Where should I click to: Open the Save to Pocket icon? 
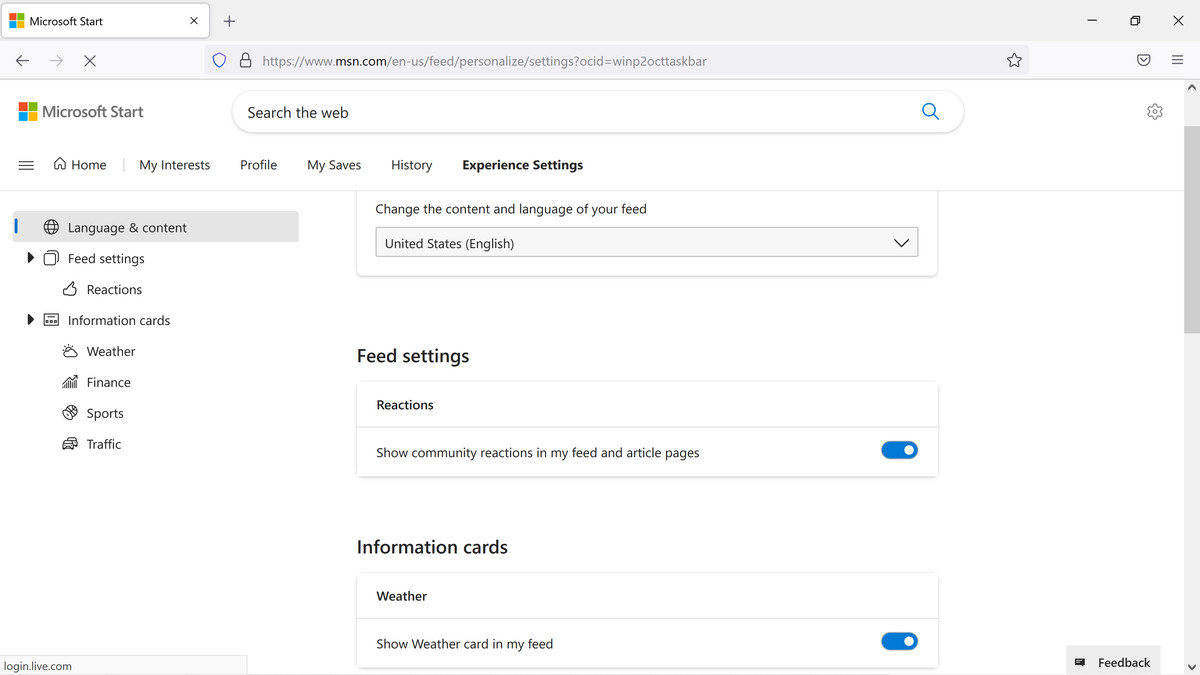[1143, 61]
